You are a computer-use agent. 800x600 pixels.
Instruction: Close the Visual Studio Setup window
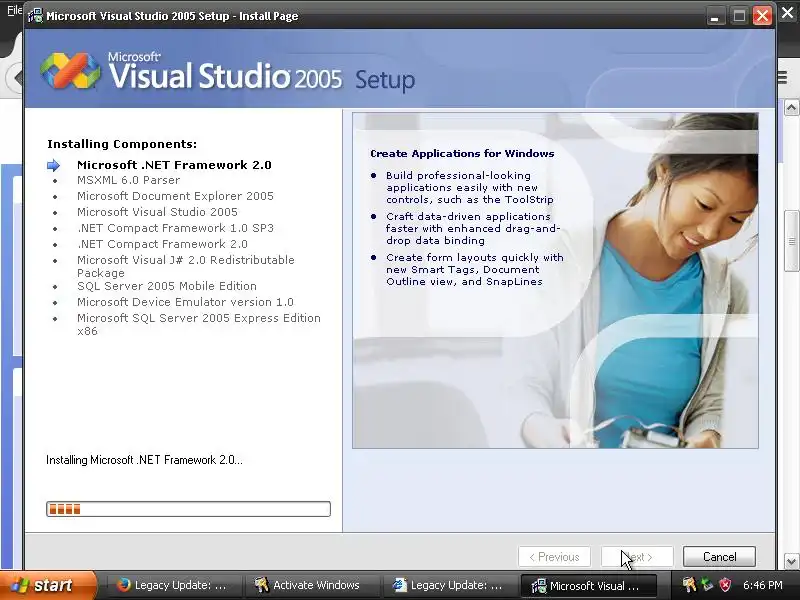tap(762, 16)
